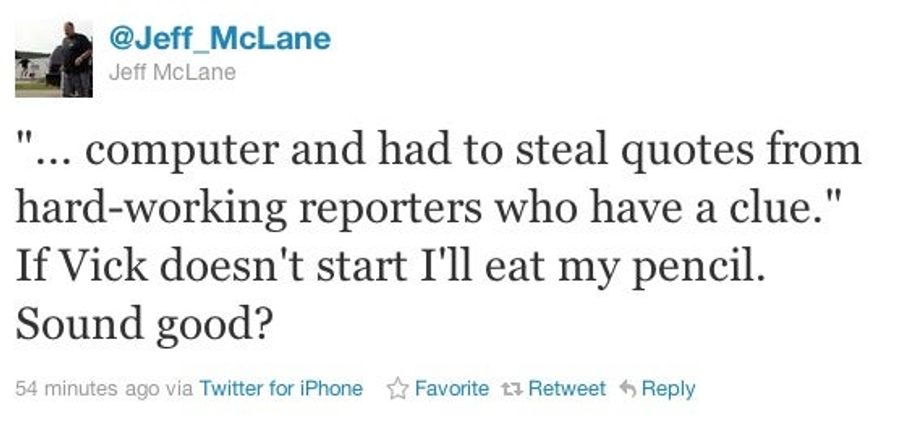Click the star icon beside Favorite

point(397,389)
